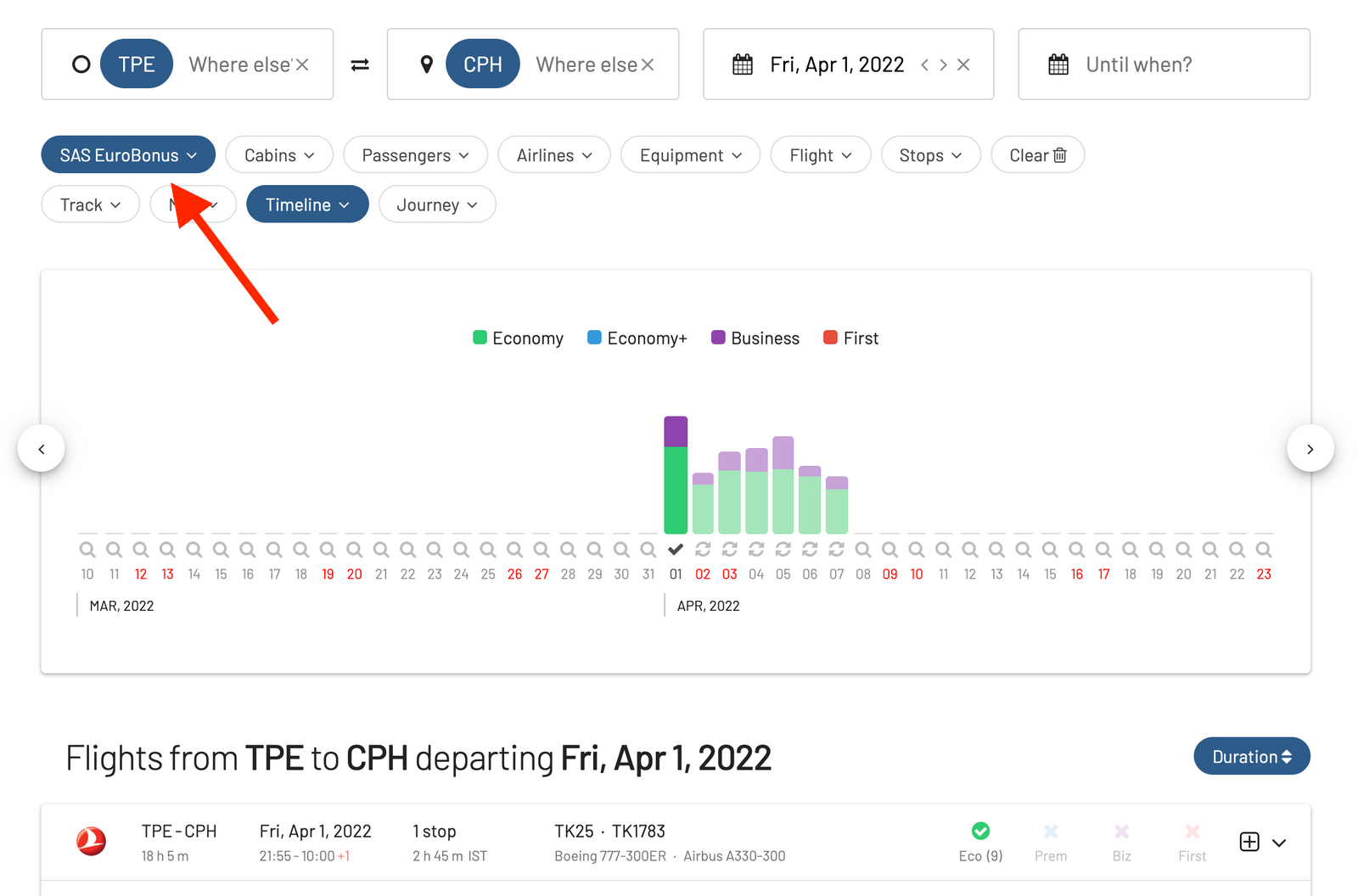1358x896 pixels.
Task: Search availability for April 16 magnifier
Action: pos(1077,549)
